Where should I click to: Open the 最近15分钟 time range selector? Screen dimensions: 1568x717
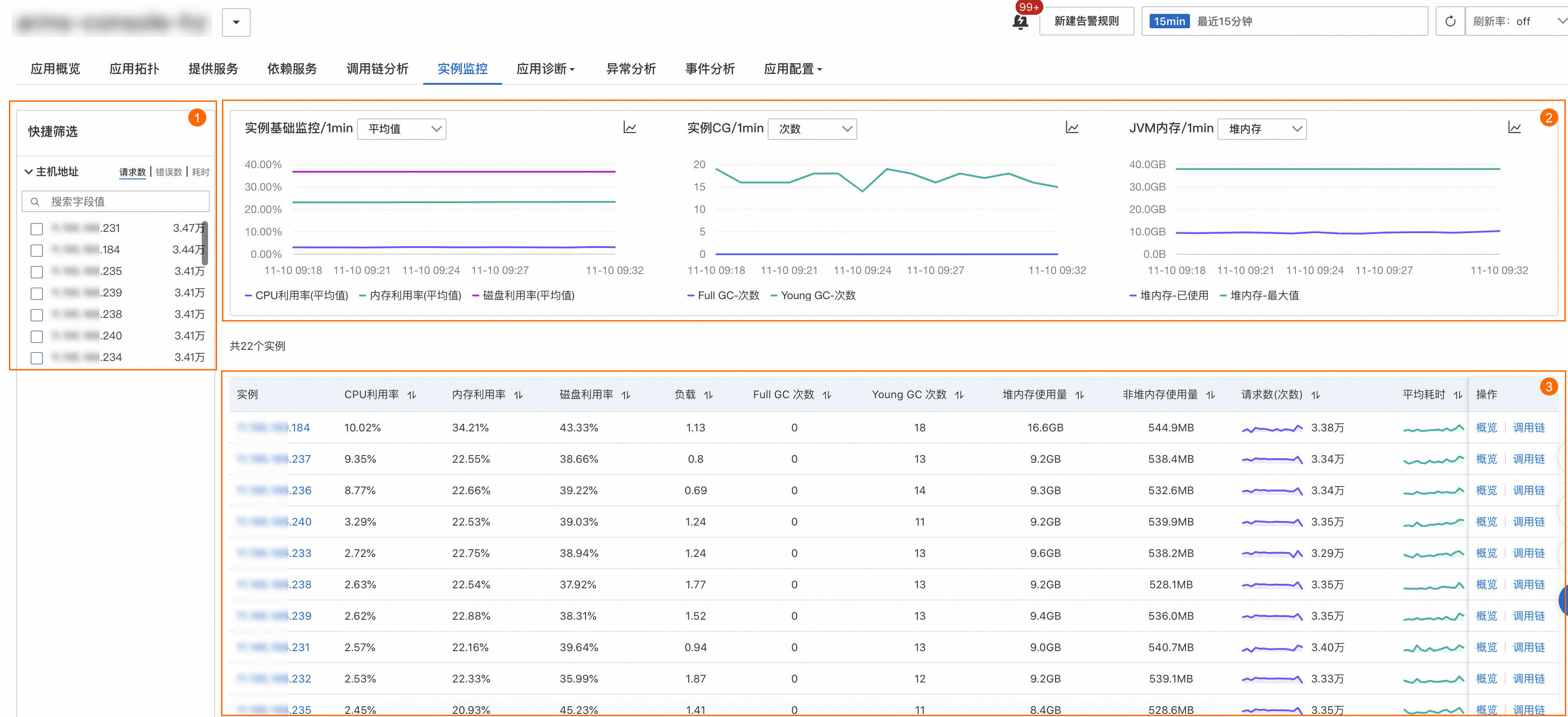click(1284, 22)
